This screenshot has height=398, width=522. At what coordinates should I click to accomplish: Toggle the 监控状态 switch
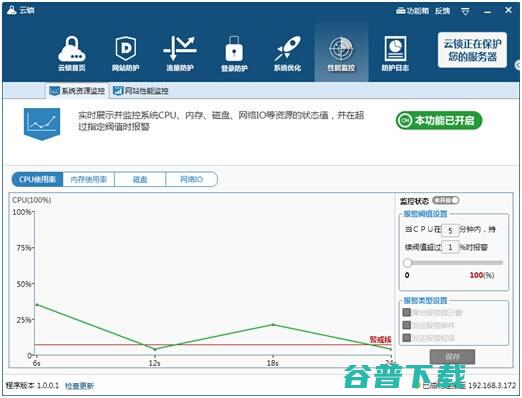tap(446, 200)
